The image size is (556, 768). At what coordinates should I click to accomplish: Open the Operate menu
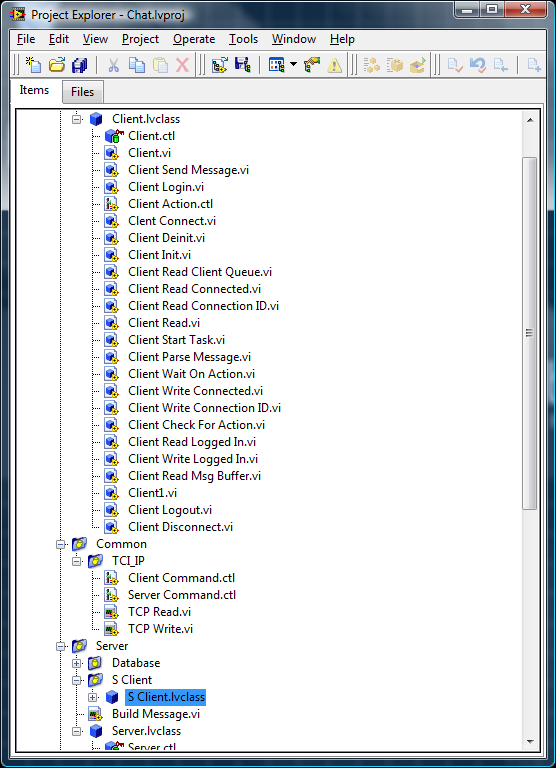pyautogui.click(x=194, y=39)
